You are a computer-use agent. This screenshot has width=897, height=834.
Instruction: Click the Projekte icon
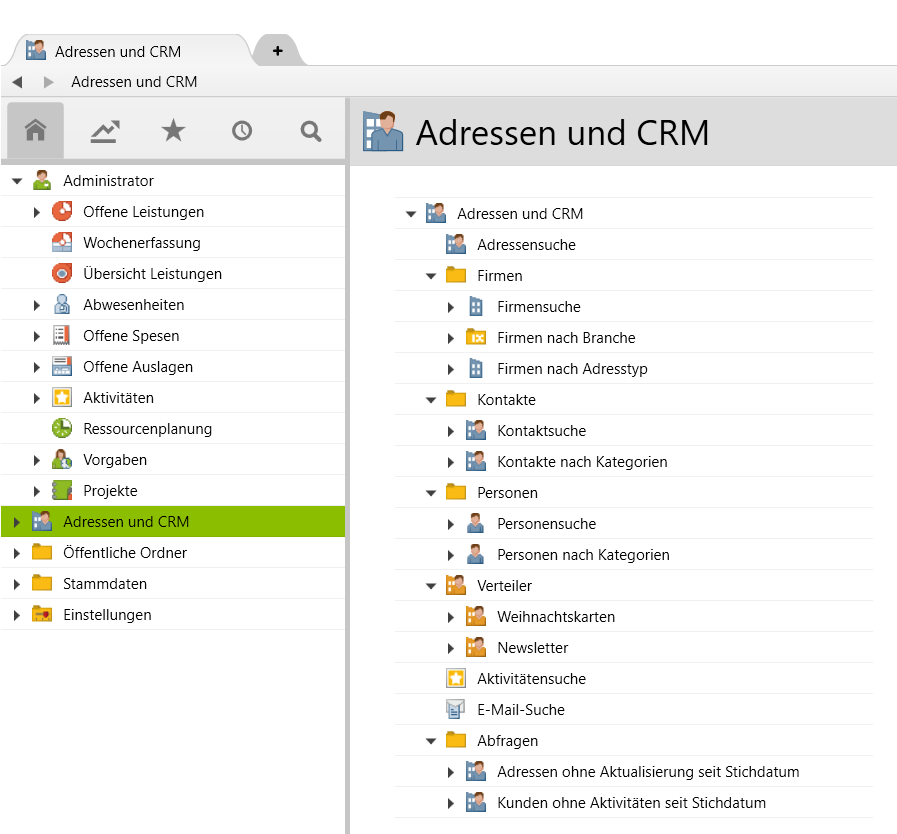coord(62,490)
